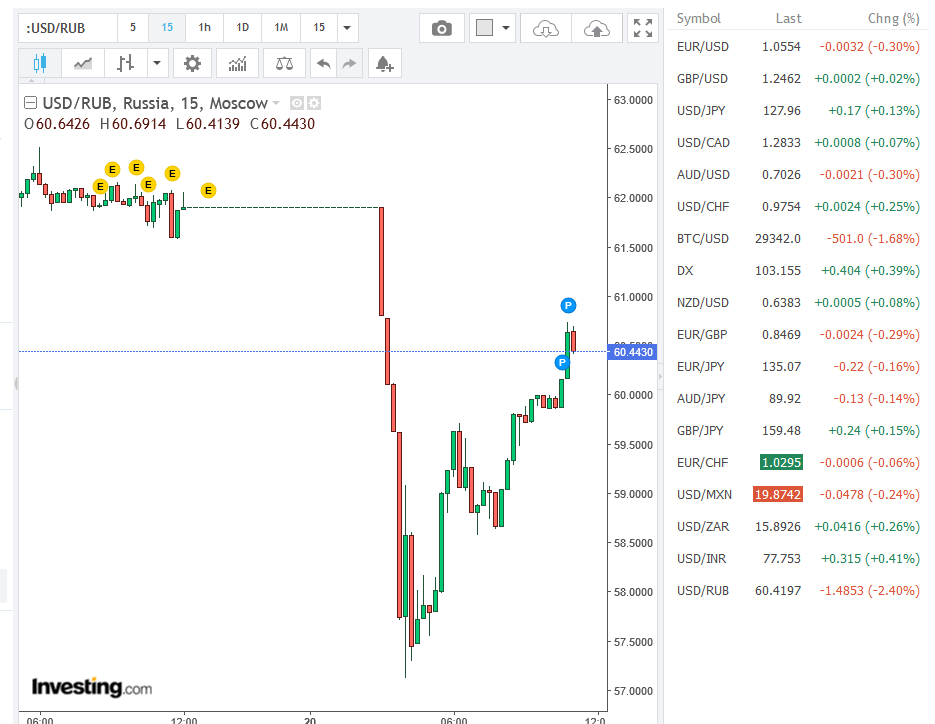Sort watchlist by Symbol column
935x724 pixels.
point(698,18)
